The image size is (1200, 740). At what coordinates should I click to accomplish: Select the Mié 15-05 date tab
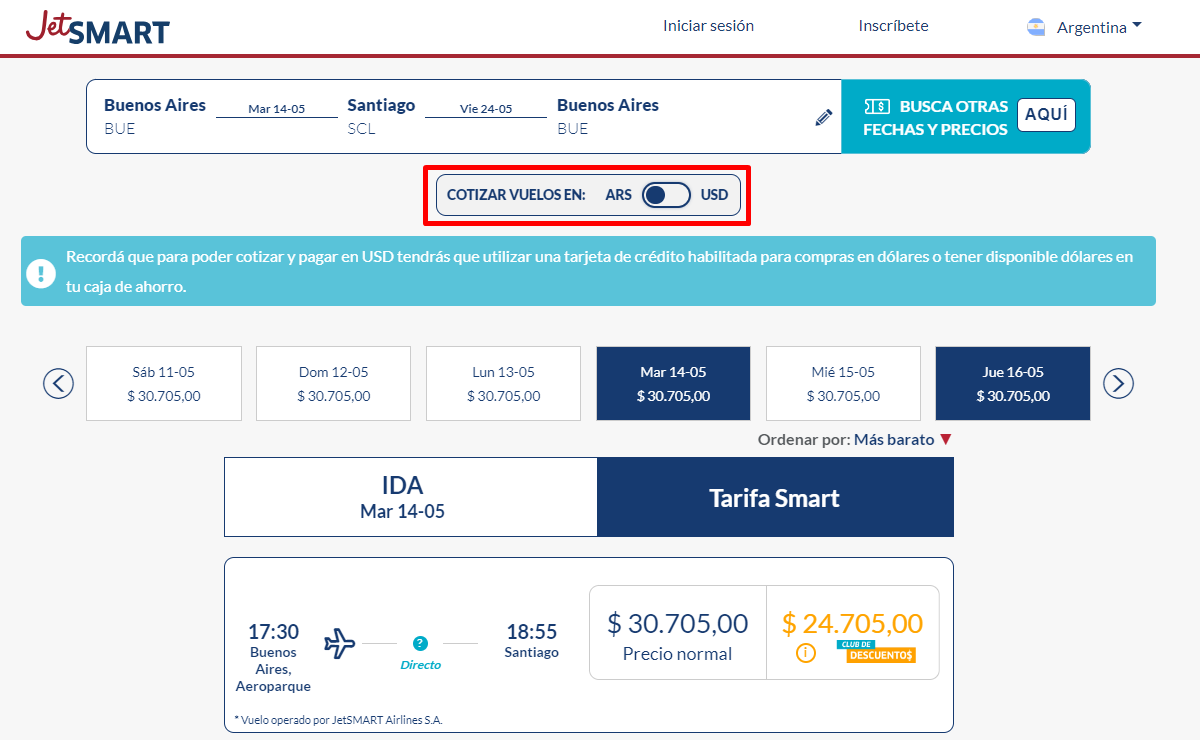(843, 383)
